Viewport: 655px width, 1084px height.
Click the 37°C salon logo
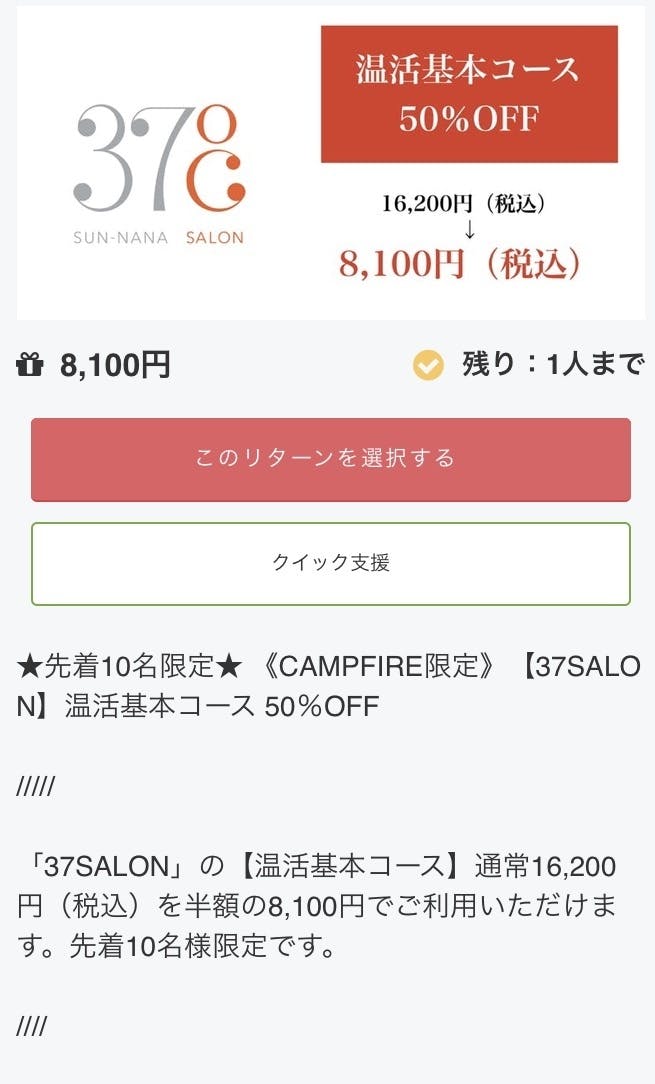160,160
